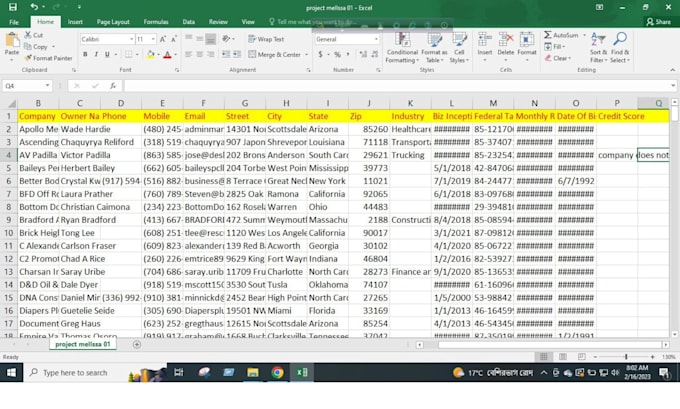680x409 pixels.
Task: Click the Share button
Action: (x=658, y=22)
